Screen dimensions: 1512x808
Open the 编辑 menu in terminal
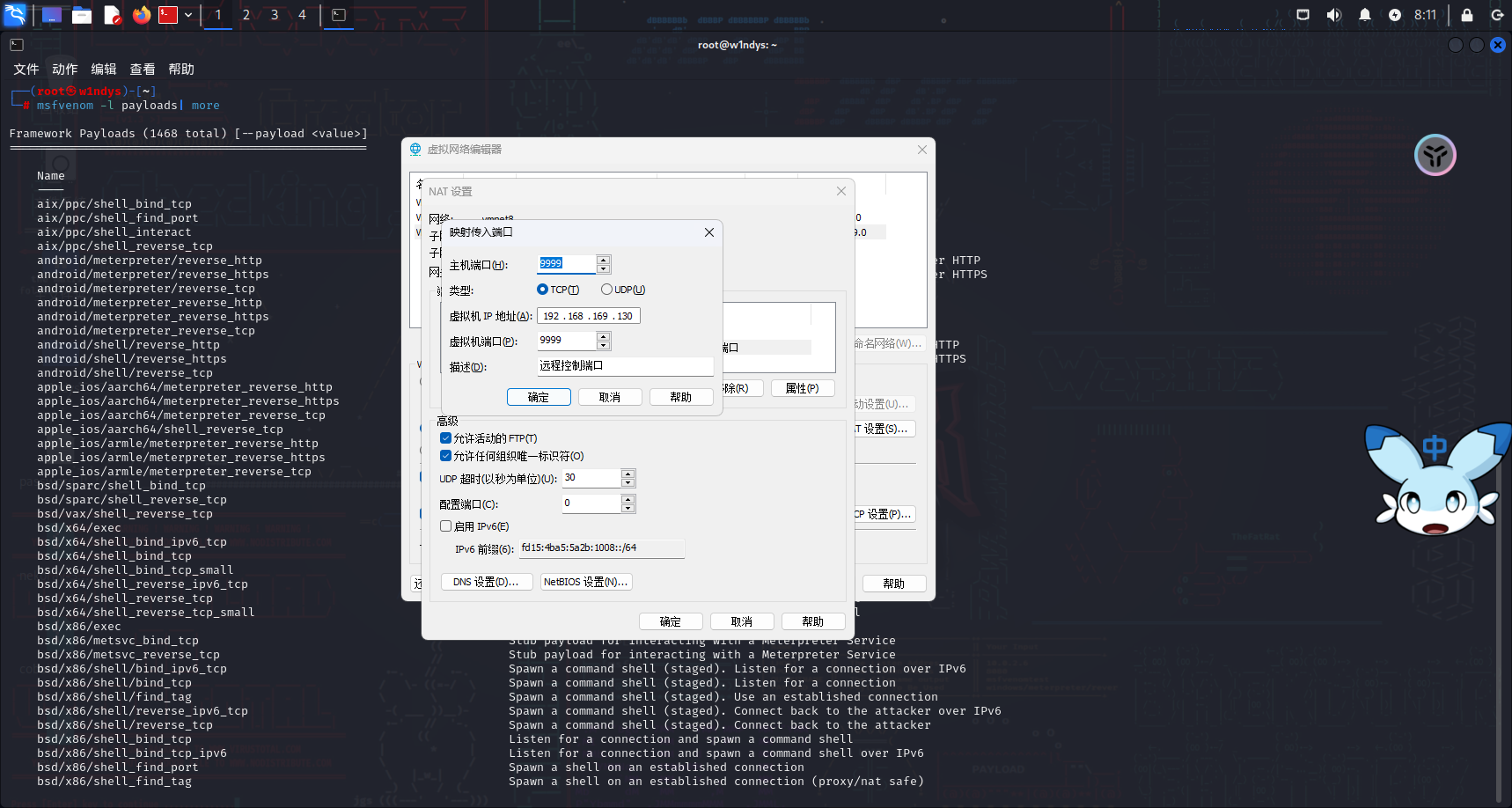click(103, 70)
